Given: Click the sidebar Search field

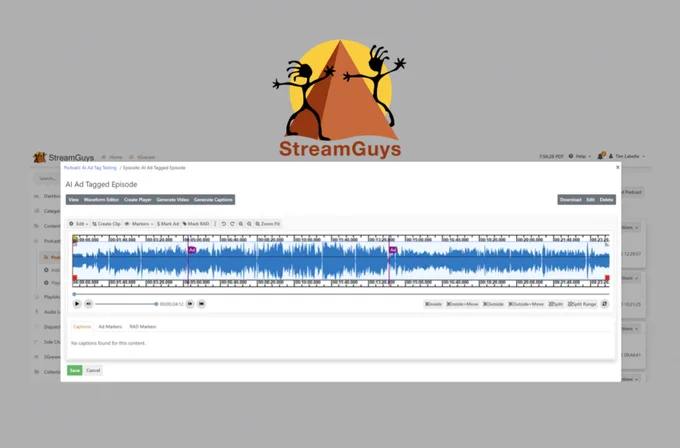Looking at the screenshot, I should pos(47,178).
